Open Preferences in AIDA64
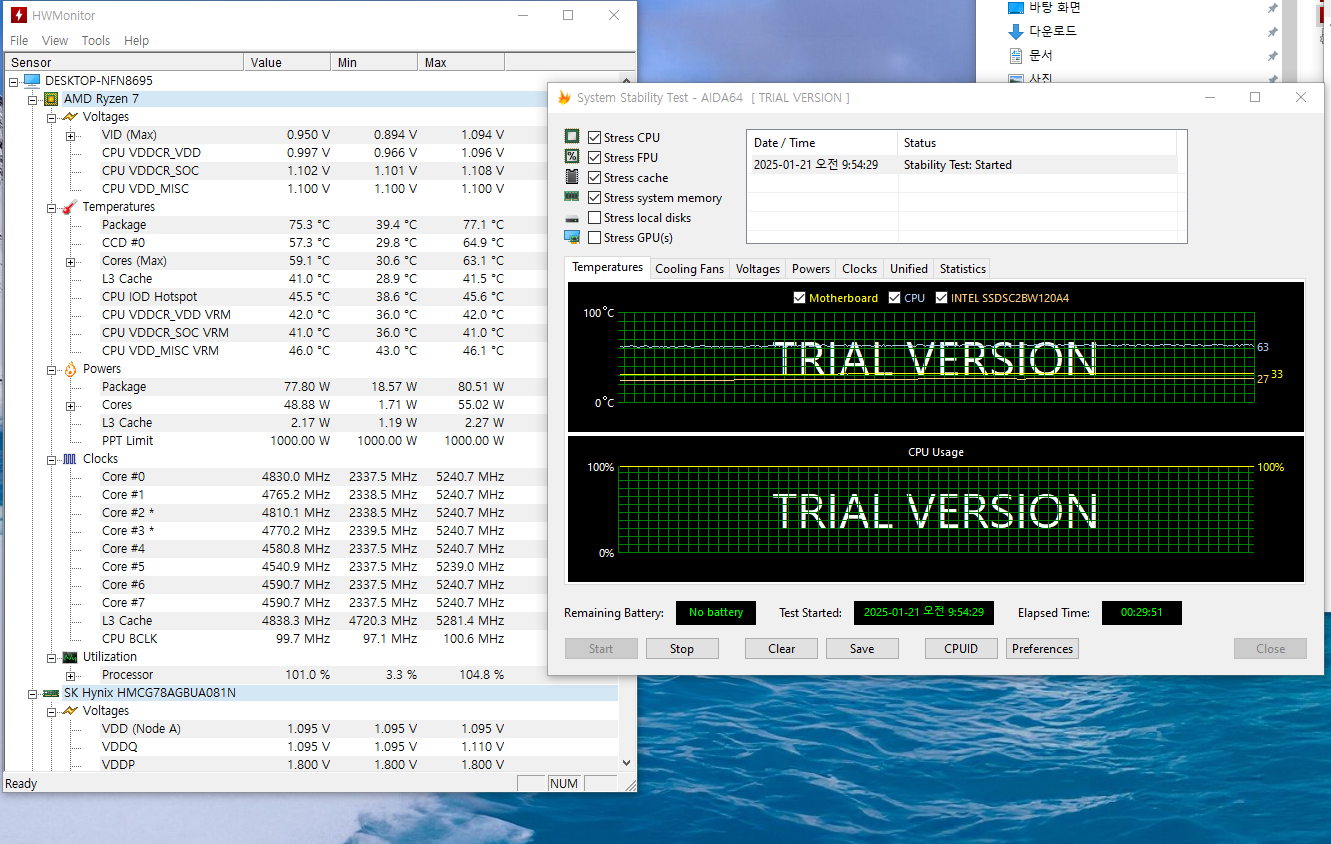Viewport: 1331px width, 844px height. tap(1042, 649)
